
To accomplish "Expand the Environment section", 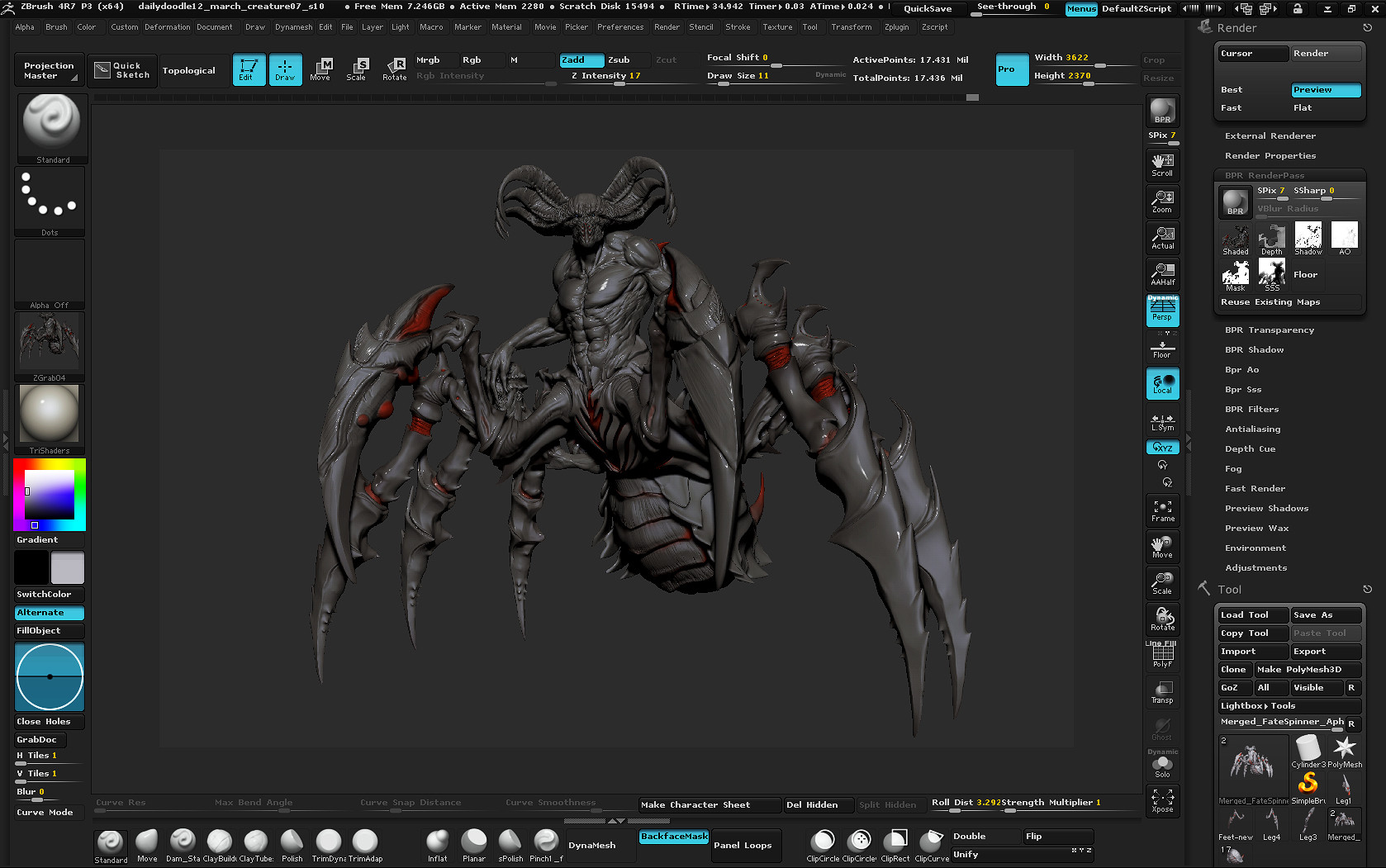I will [x=1255, y=548].
